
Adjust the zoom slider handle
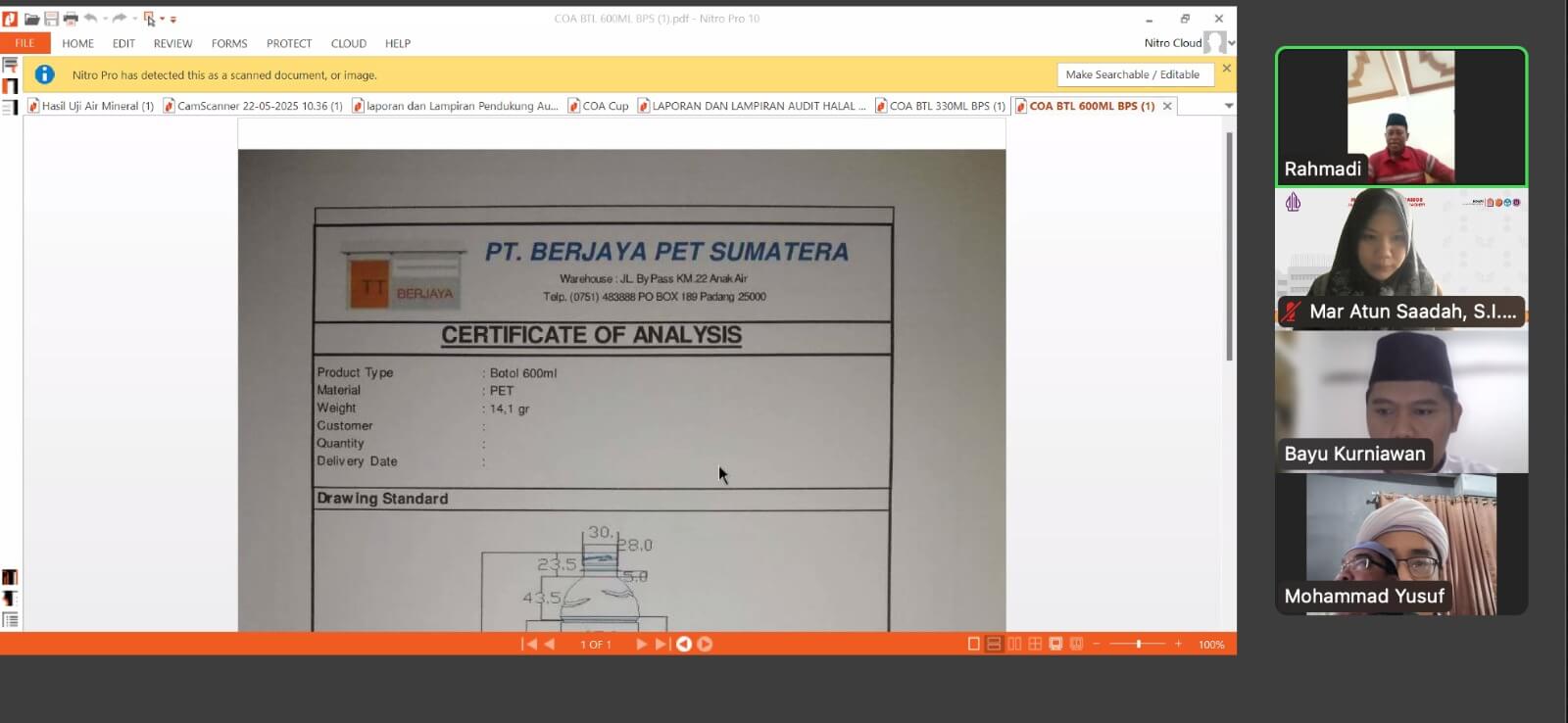point(1138,644)
